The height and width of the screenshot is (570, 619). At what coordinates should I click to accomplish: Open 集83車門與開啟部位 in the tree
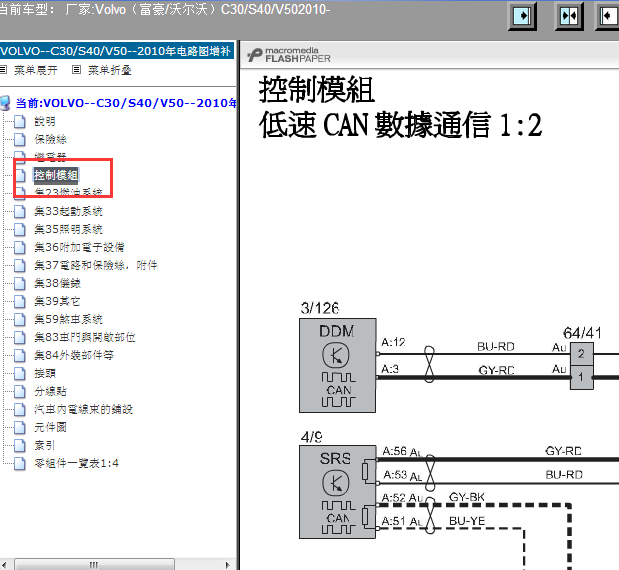pyautogui.click(x=85, y=337)
